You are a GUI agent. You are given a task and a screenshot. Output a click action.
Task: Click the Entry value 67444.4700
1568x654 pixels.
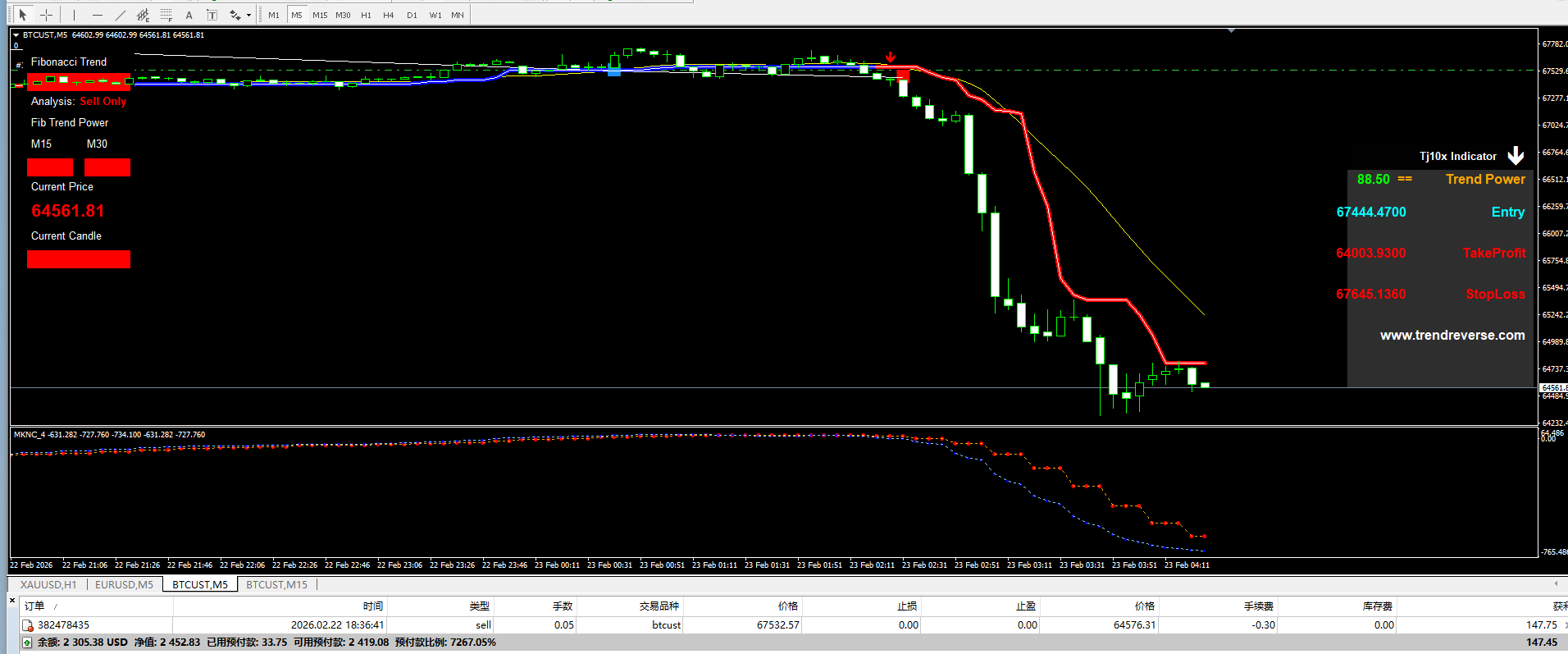pyautogui.click(x=1371, y=212)
